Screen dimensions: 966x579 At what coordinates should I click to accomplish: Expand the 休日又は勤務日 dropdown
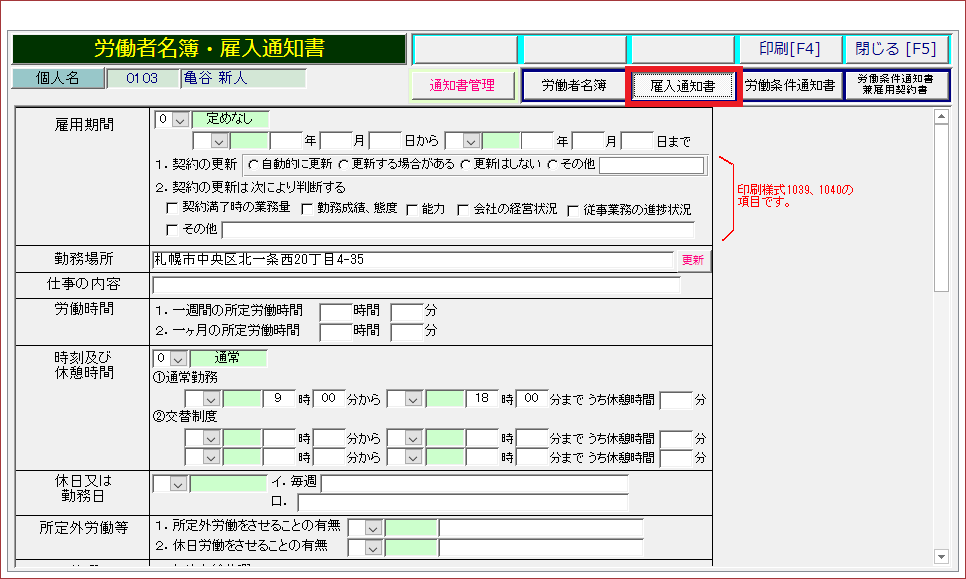tap(178, 484)
